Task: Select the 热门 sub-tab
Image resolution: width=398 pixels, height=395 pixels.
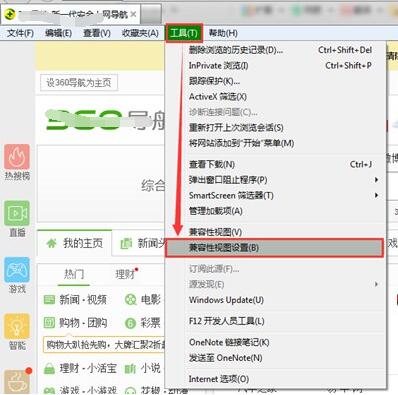Action: click(74, 275)
